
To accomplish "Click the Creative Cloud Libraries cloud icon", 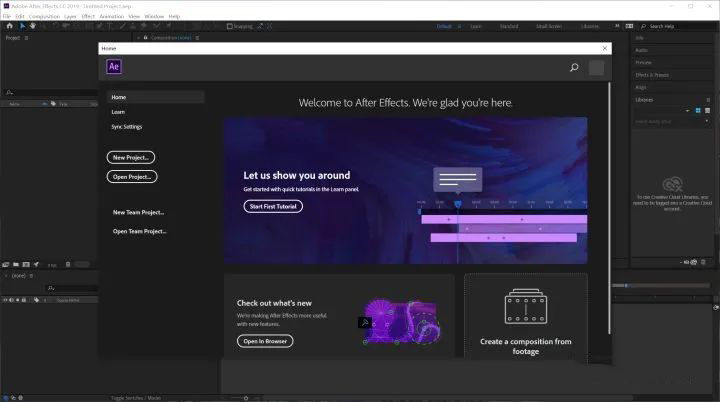I will pos(672,184).
